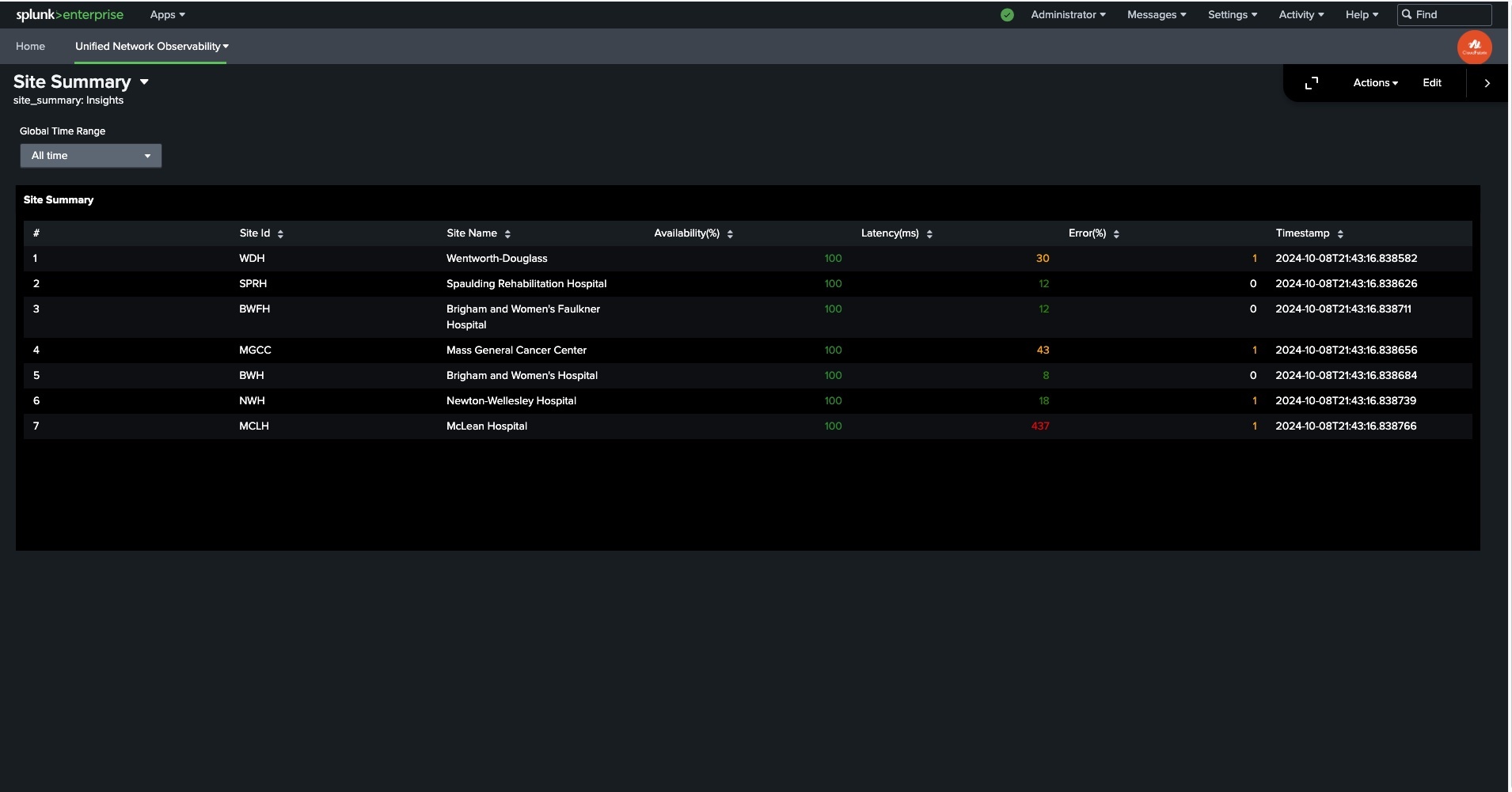Click the SPRH site id cell

pos(253,284)
